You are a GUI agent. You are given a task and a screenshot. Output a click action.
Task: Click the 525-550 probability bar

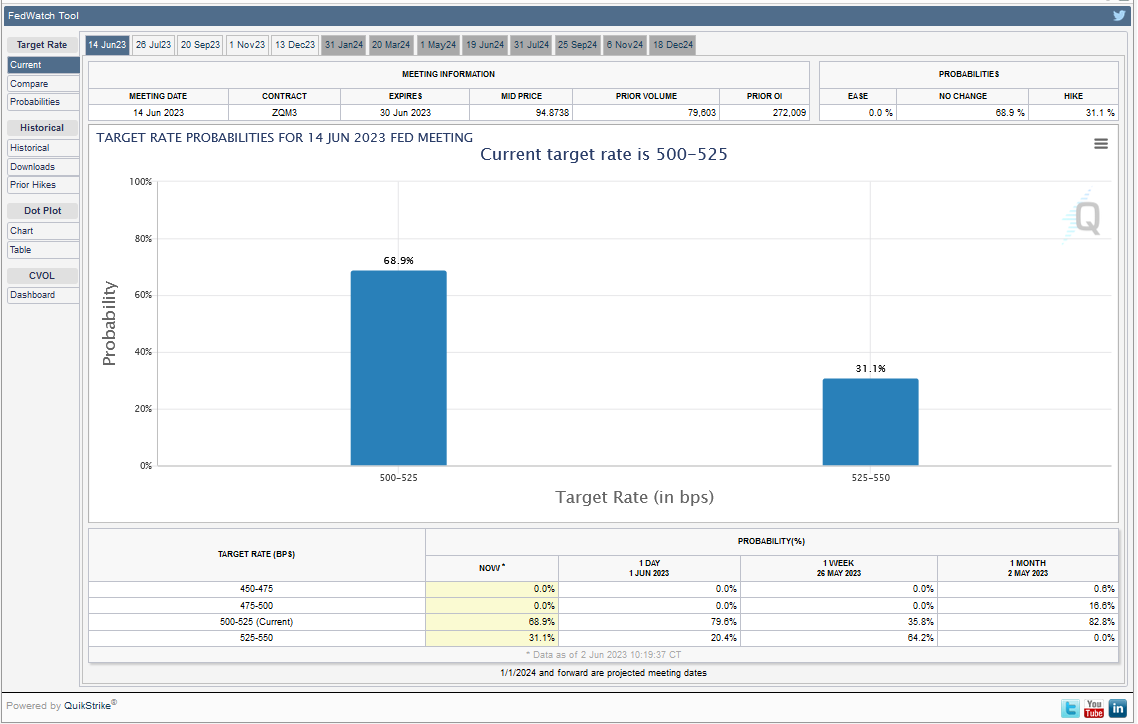point(870,421)
